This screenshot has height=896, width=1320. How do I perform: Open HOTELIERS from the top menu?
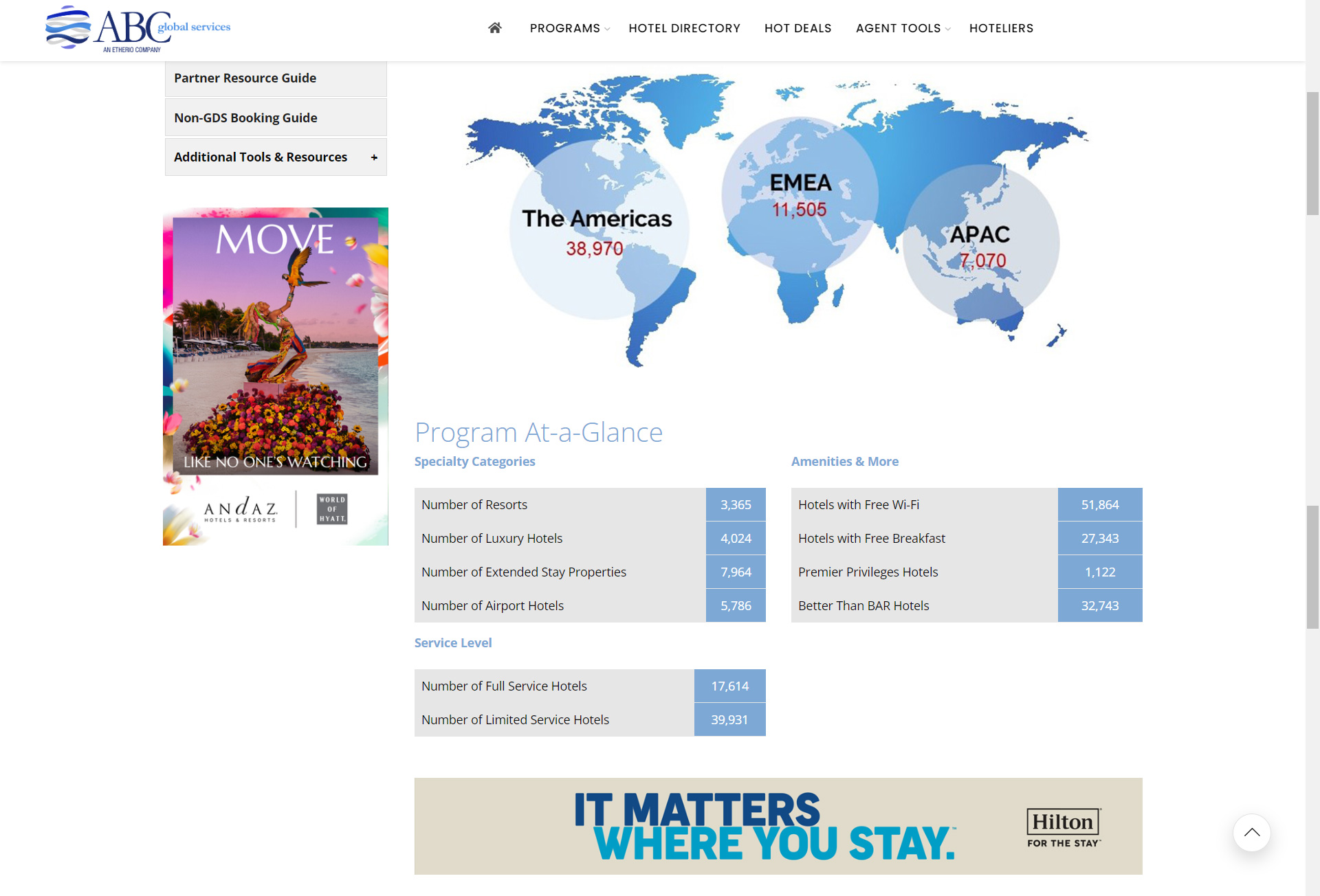tap(1001, 28)
